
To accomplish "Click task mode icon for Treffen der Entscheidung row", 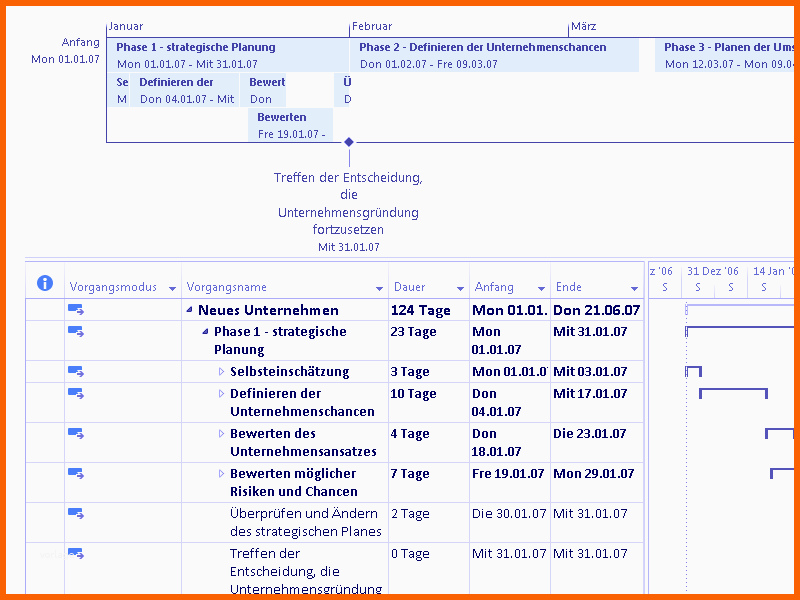I will (x=76, y=554).
